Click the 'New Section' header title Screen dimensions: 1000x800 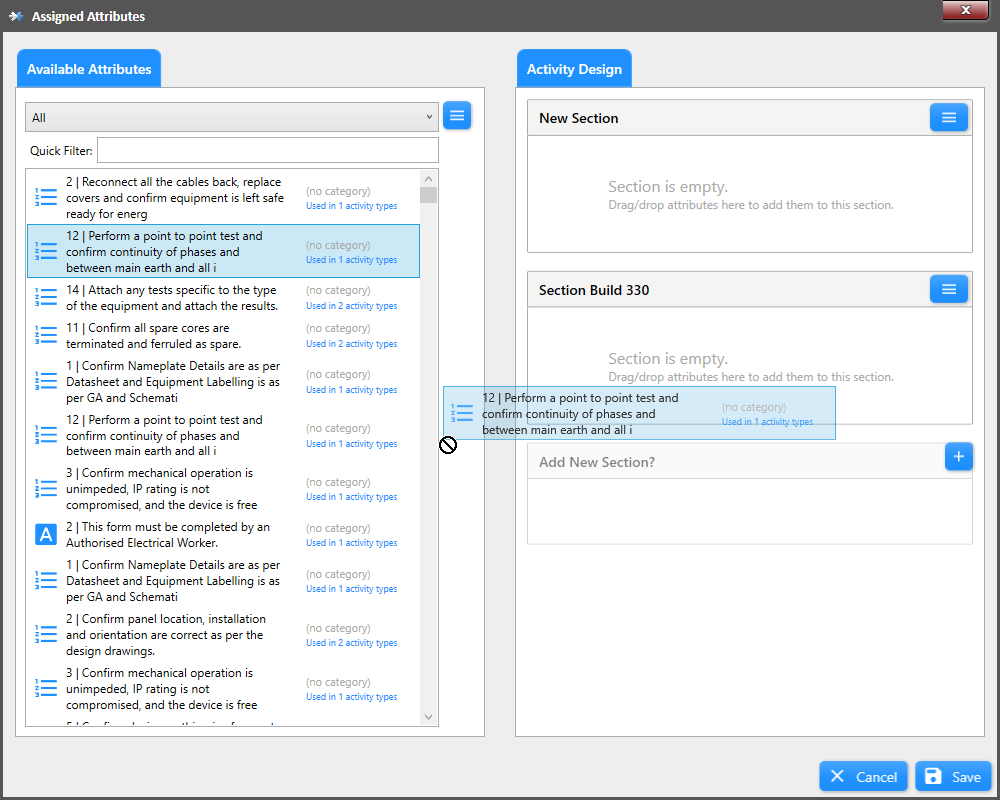tap(578, 118)
